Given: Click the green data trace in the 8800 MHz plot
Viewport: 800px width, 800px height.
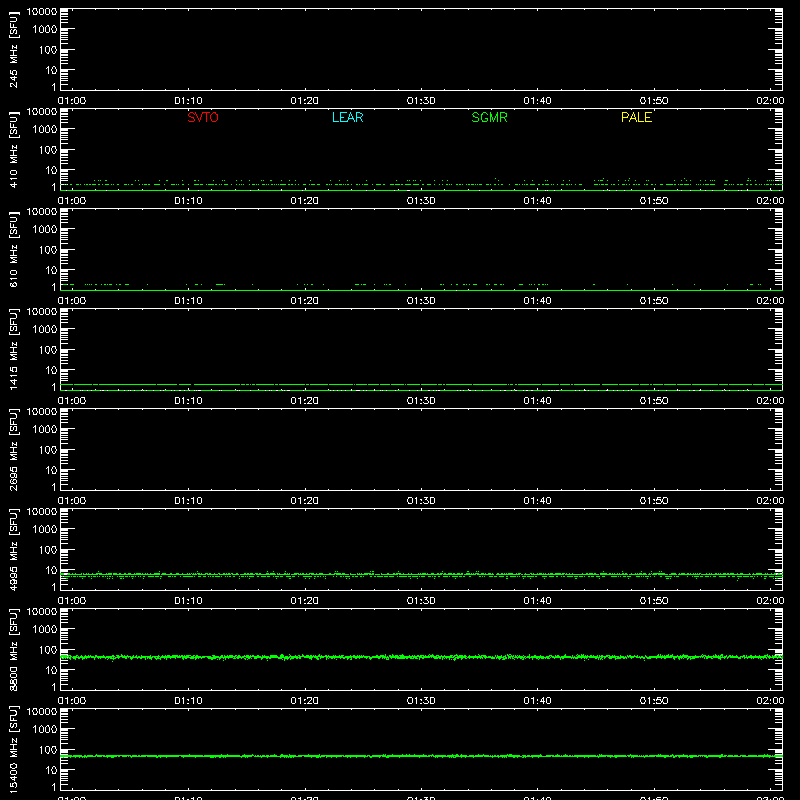Looking at the screenshot, I should 421,657.
